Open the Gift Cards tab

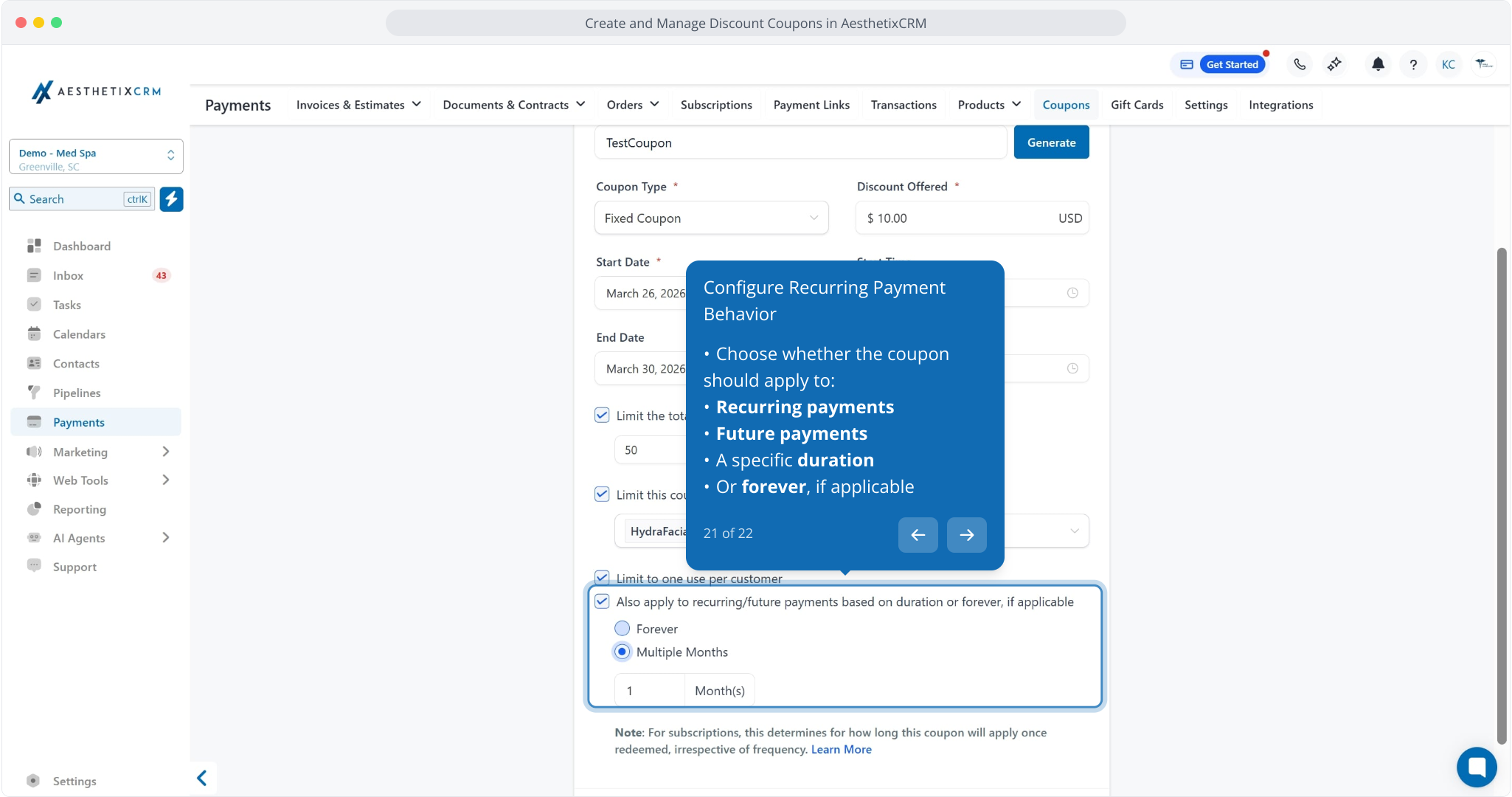tap(1137, 105)
